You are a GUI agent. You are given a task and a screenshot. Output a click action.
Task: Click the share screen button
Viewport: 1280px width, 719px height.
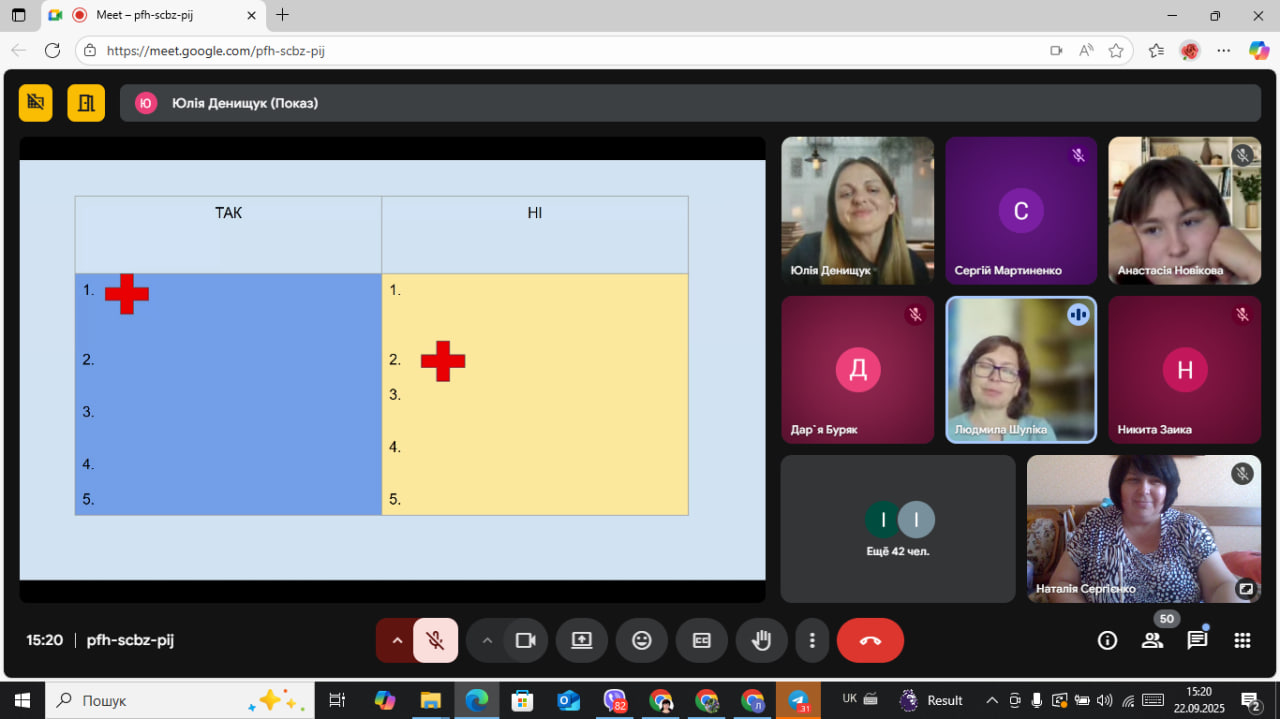581,641
